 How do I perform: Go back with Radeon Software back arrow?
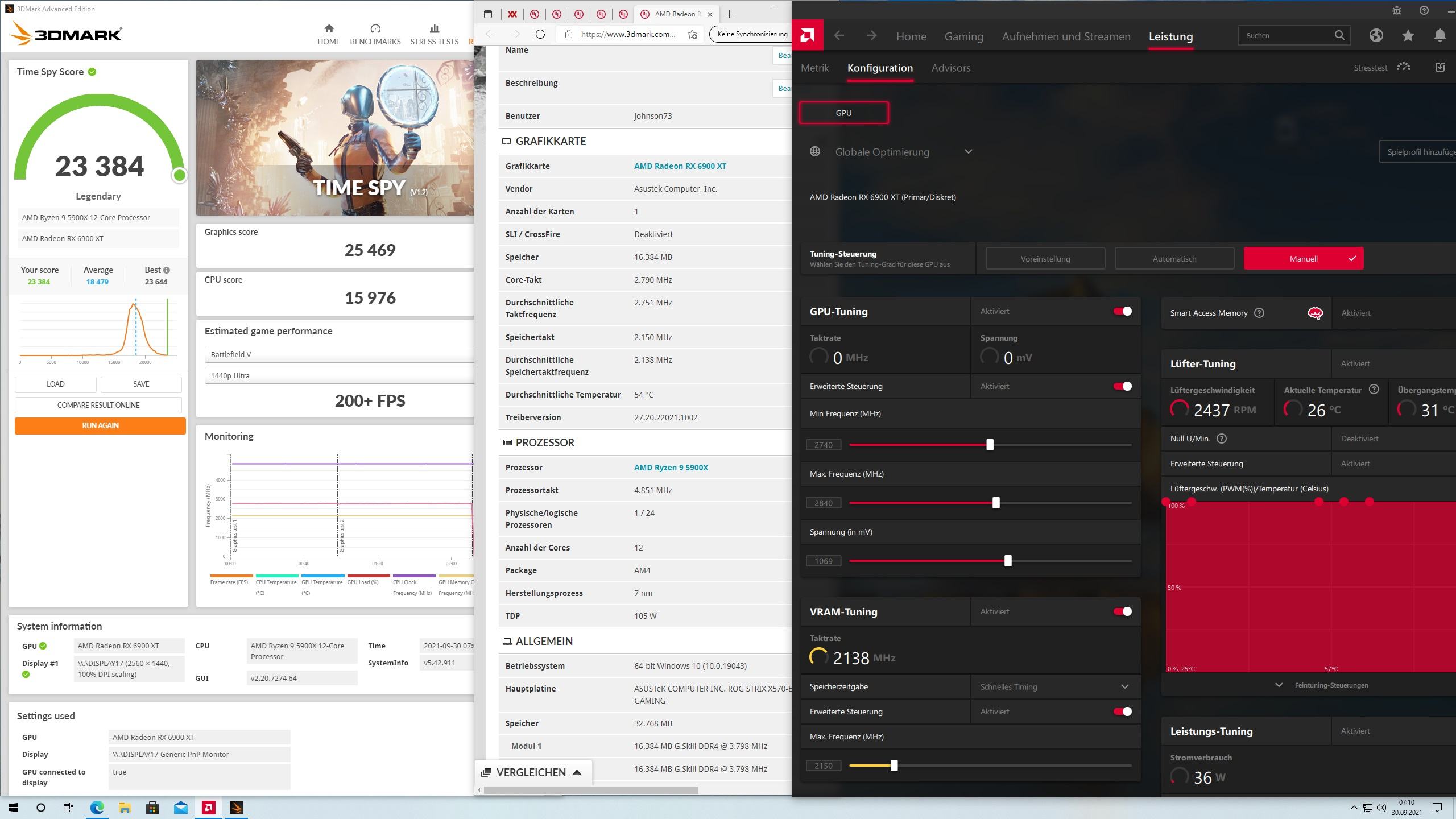click(x=839, y=36)
